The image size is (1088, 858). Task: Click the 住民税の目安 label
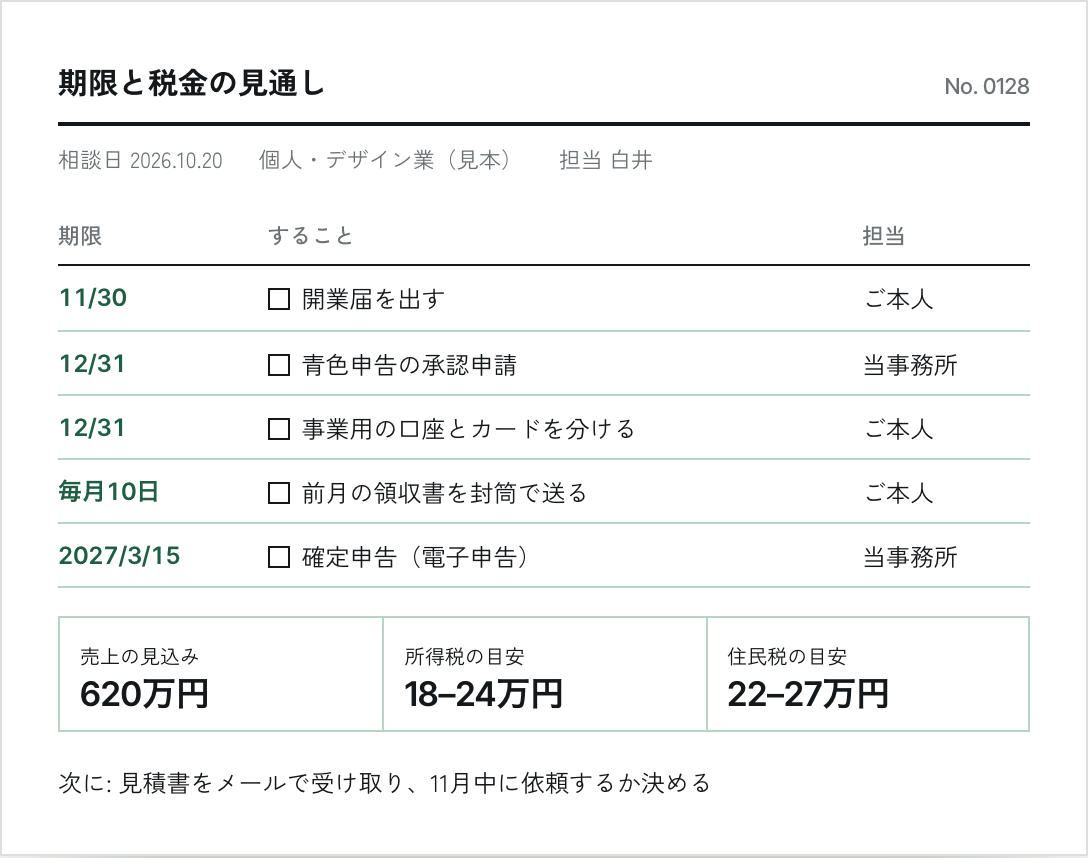point(787,656)
